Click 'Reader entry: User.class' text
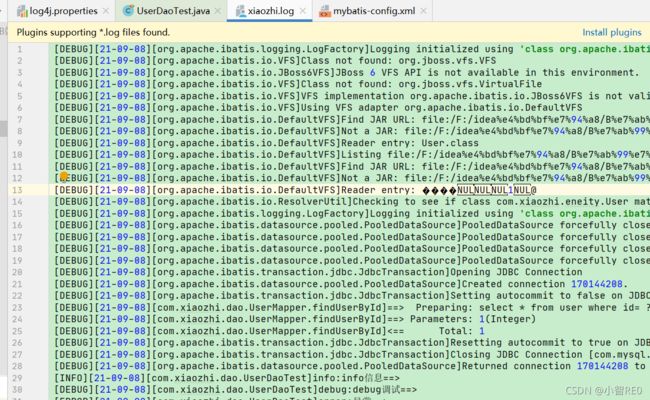650x400 pixels. [x=410, y=143]
